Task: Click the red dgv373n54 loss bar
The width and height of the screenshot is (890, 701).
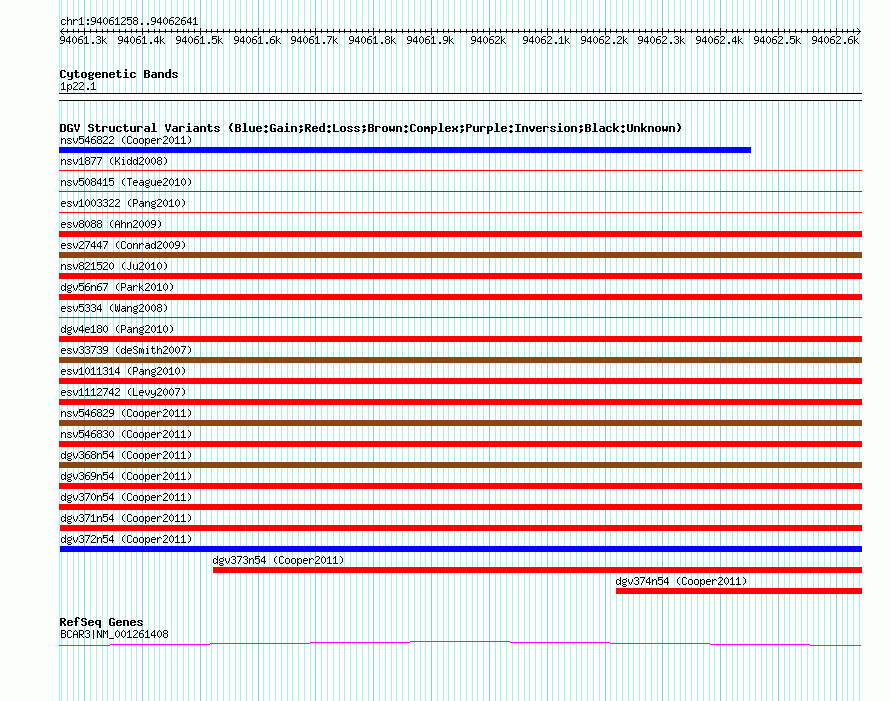Action: 538,570
